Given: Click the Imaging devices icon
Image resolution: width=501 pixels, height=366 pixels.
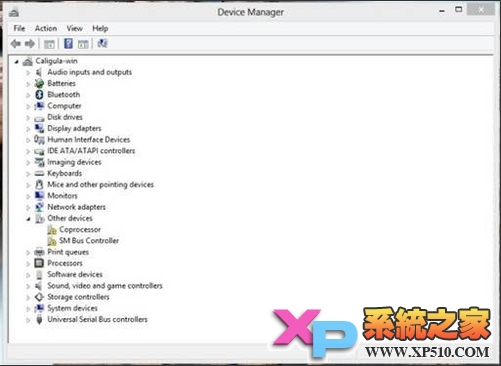Looking at the screenshot, I should 39,162.
